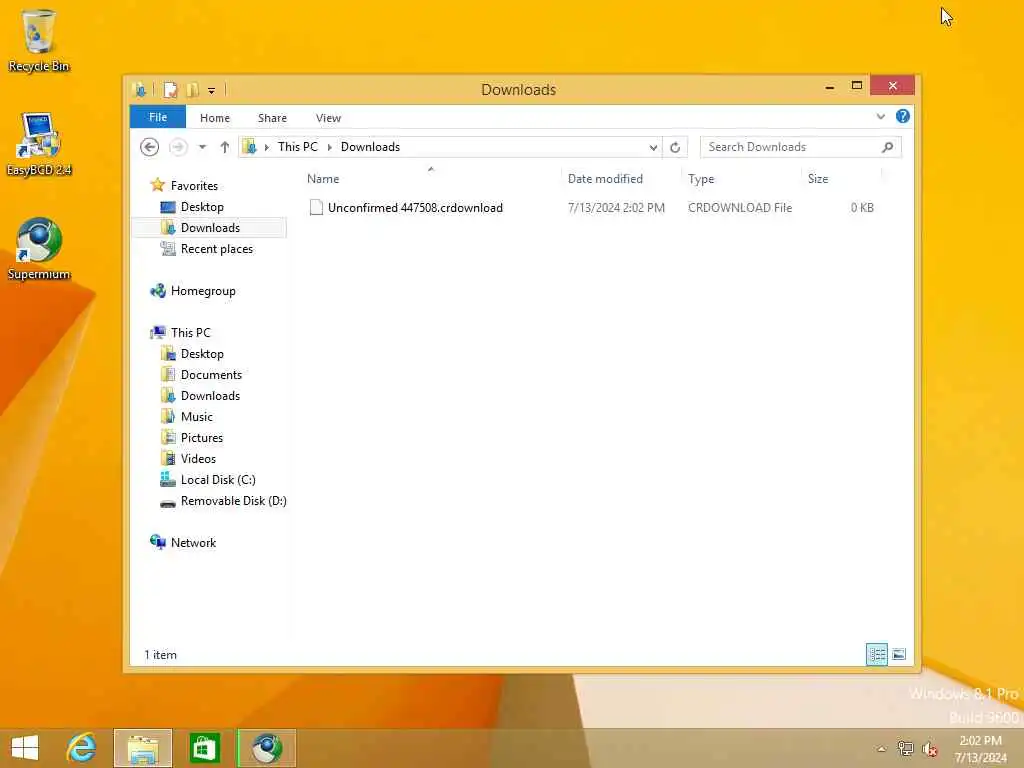Sort by Type column header
This screenshot has height=768, width=1024.
741,178
